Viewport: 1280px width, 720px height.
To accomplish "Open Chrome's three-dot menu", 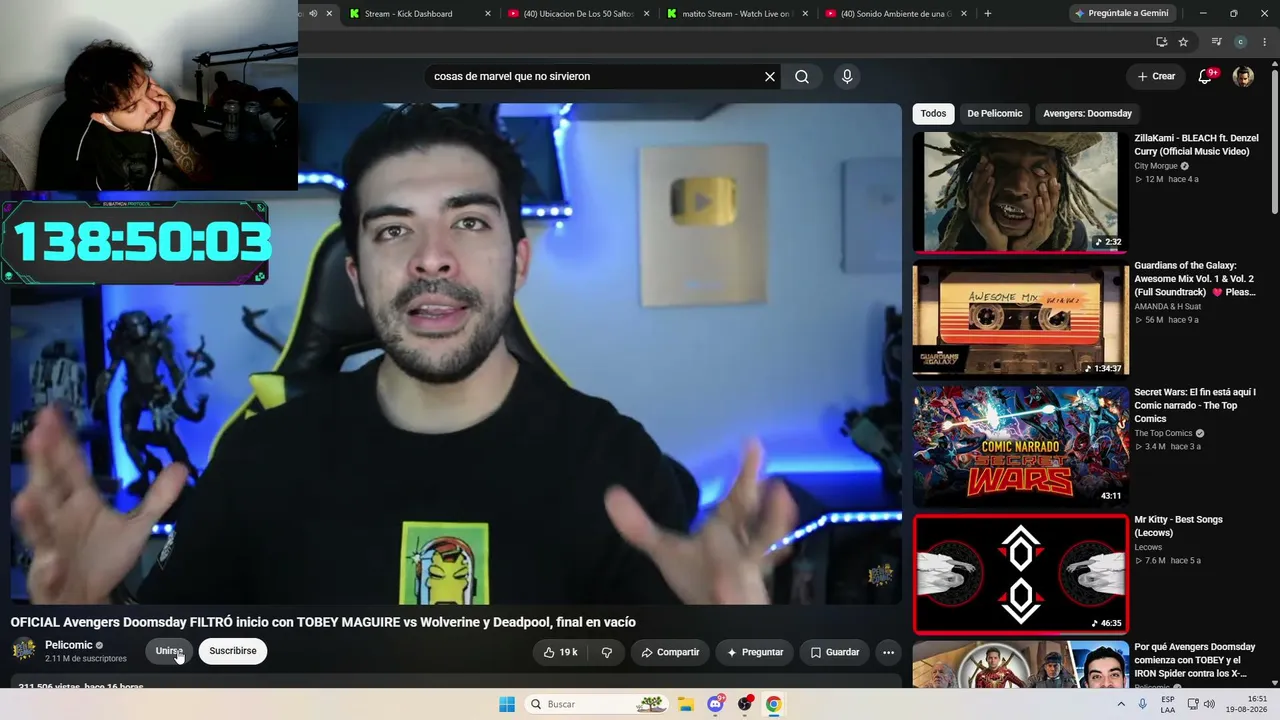I will coord(1265,42).
